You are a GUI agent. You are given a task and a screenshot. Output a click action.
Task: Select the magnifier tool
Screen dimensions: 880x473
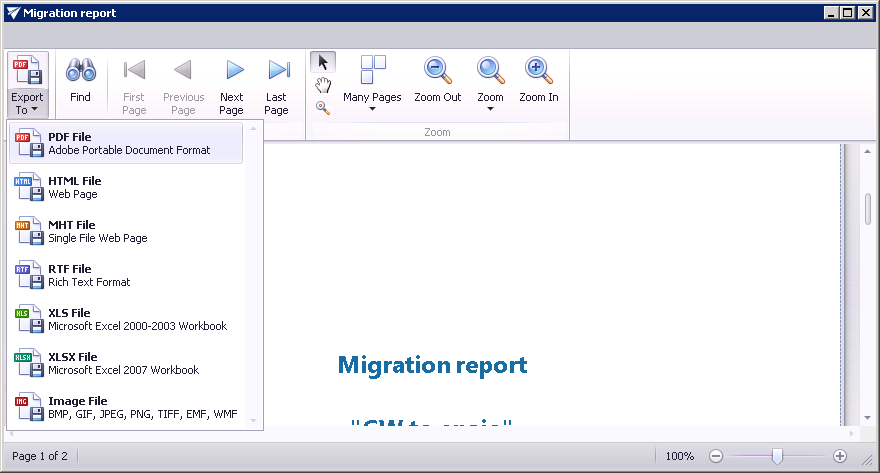[323, 108]
